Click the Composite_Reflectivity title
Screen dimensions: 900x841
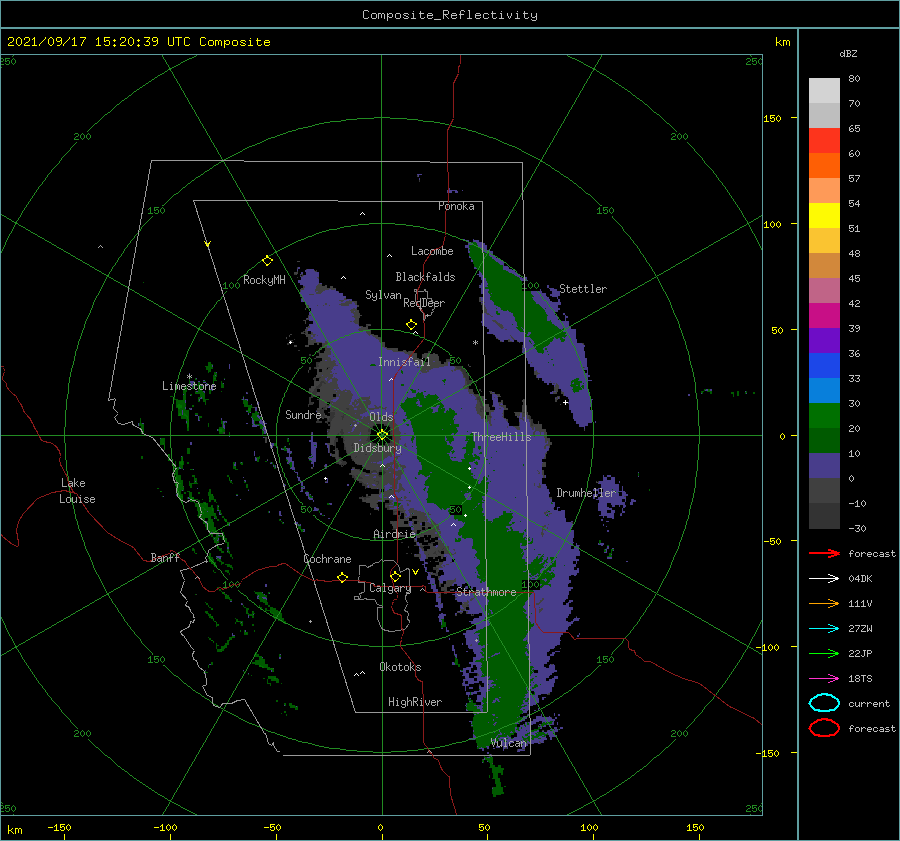[x=450, y=15]
